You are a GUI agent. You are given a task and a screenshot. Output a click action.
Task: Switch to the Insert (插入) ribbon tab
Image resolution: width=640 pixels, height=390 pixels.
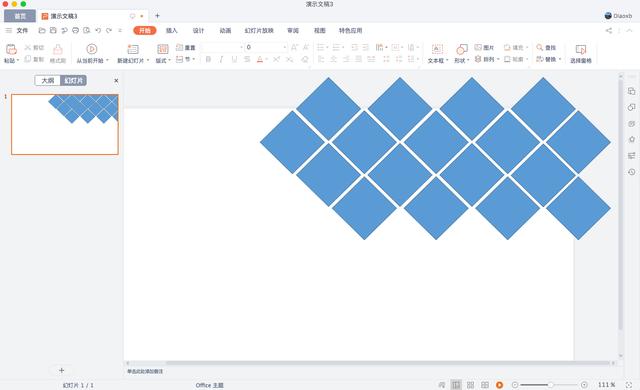pyautogui.click(x=171, y=31)
